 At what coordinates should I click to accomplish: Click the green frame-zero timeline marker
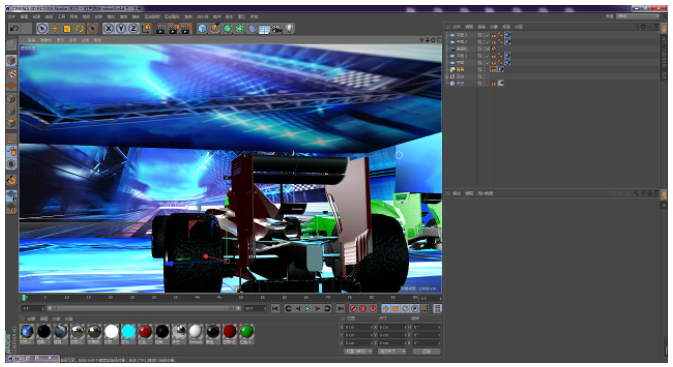[x=24, y=297]
